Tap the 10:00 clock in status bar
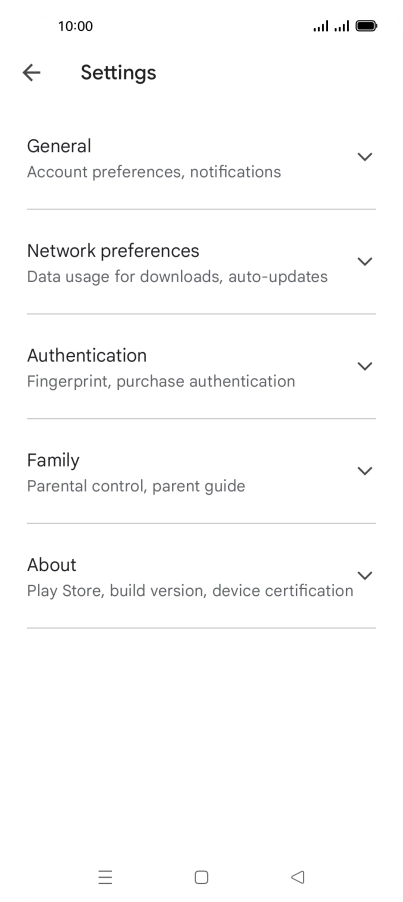 [75, 26]
